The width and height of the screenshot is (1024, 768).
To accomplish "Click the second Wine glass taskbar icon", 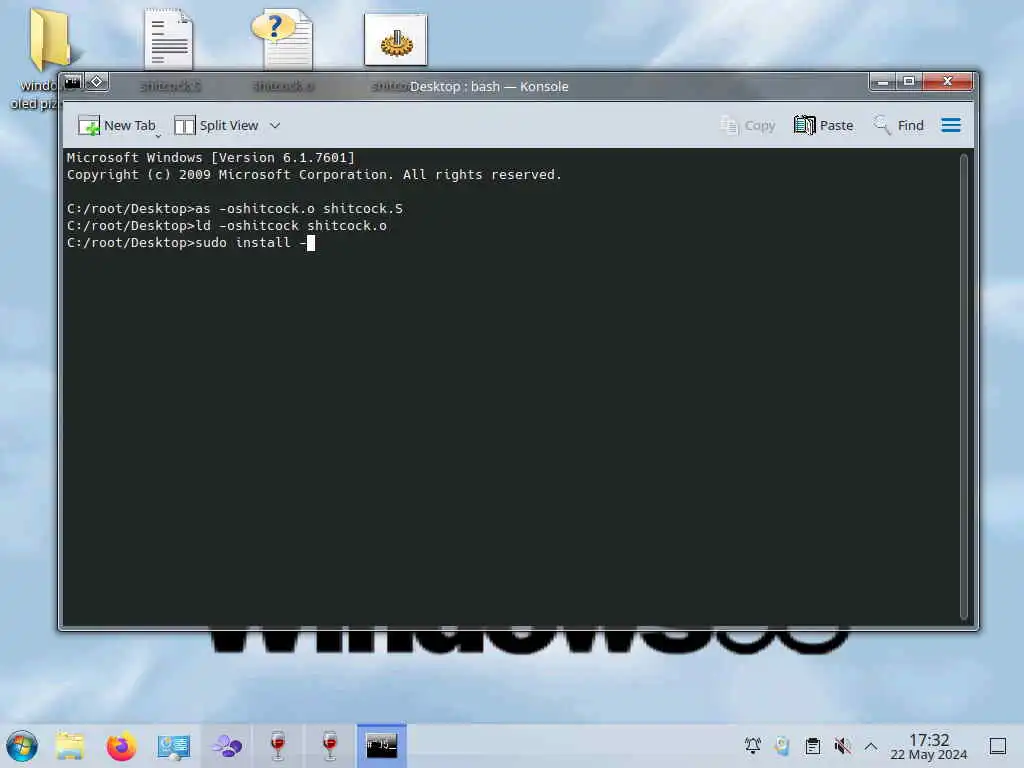I will point(330,746).
